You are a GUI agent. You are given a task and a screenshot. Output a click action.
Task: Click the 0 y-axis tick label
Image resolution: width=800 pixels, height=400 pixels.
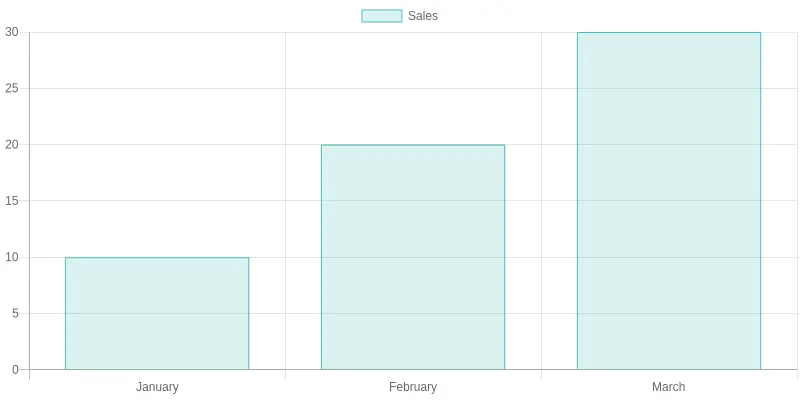pos(16,369)
